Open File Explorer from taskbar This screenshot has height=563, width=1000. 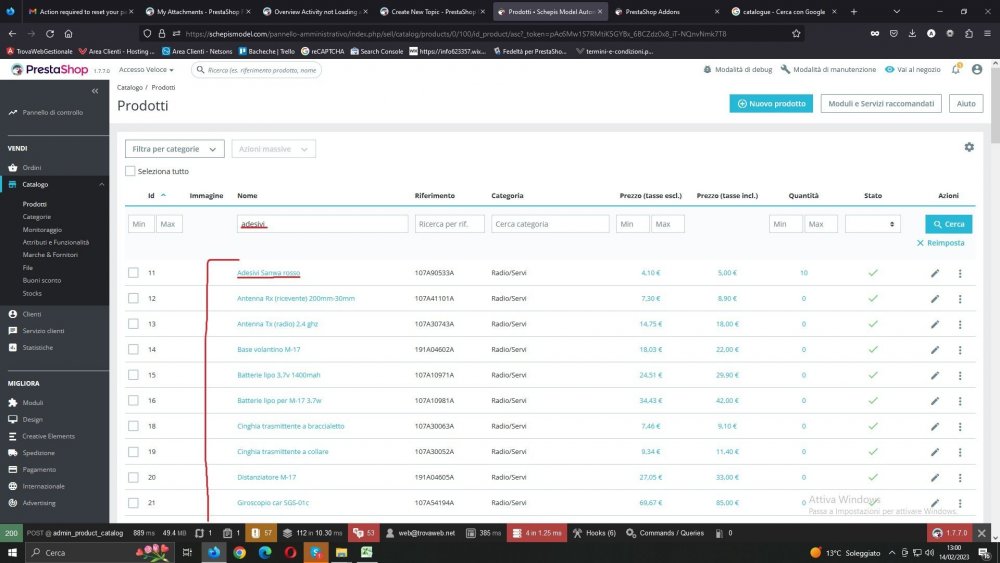pyautogui.click(x=341, y=552)
